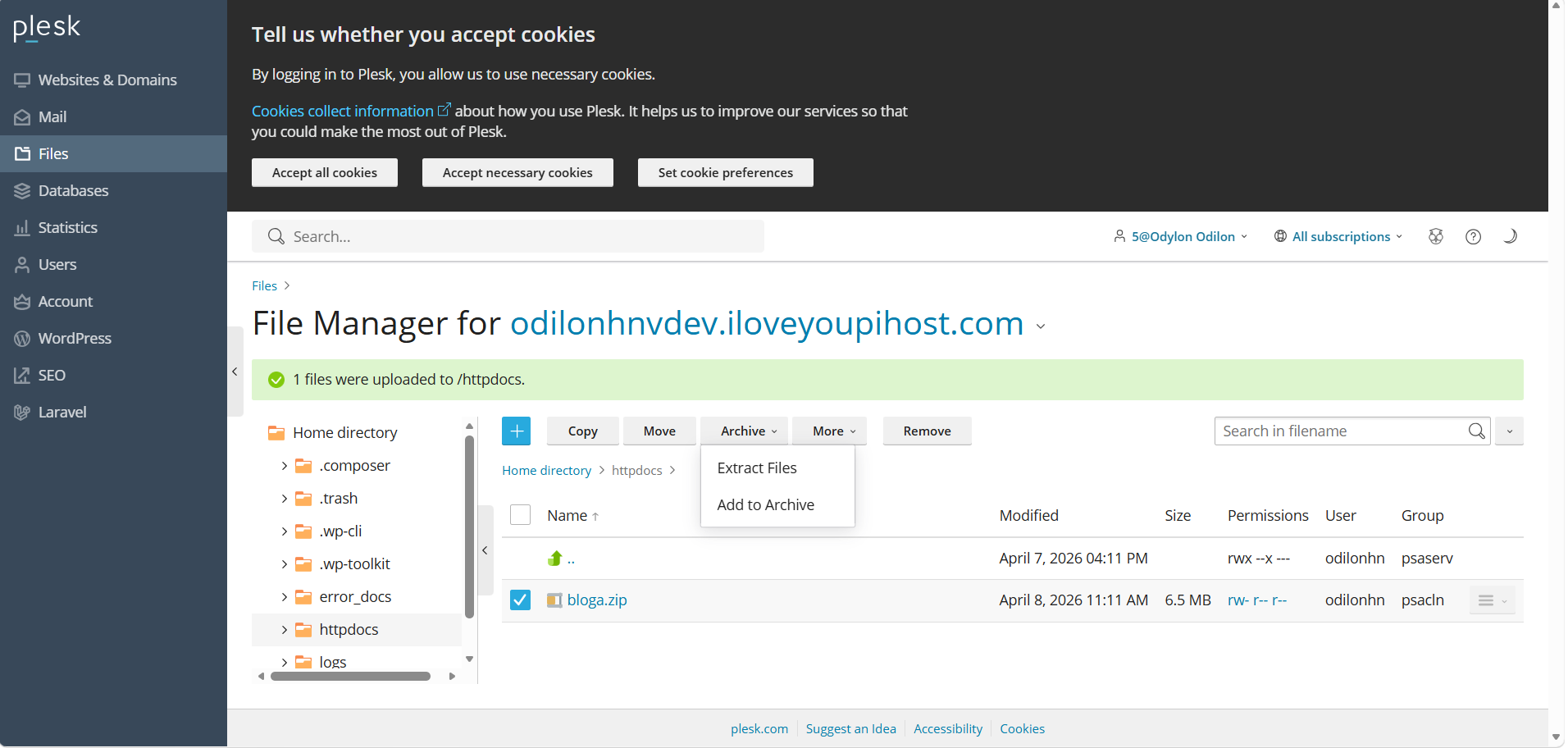Viewport: 1568px width, 748px height.
Task: Collapse the left sidebar with the arrow handle
Action: [x=235, y=372]
